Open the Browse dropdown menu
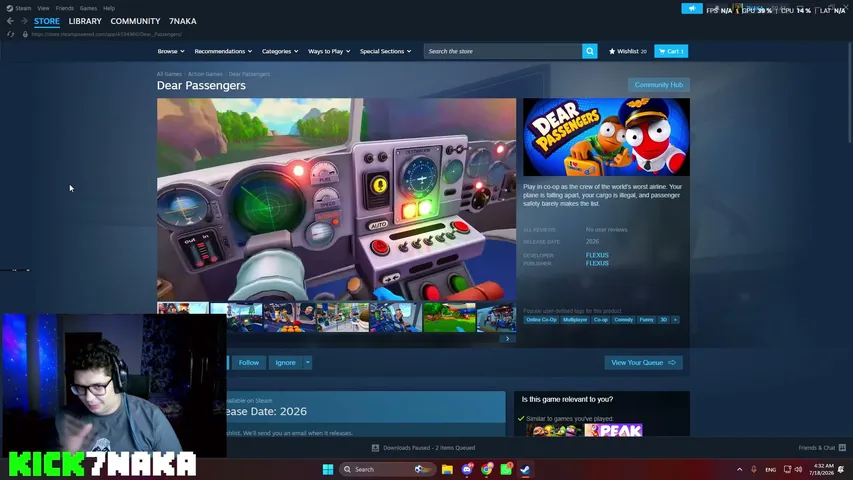The height and width of the screenshot is (480, 853). point(171,51)
